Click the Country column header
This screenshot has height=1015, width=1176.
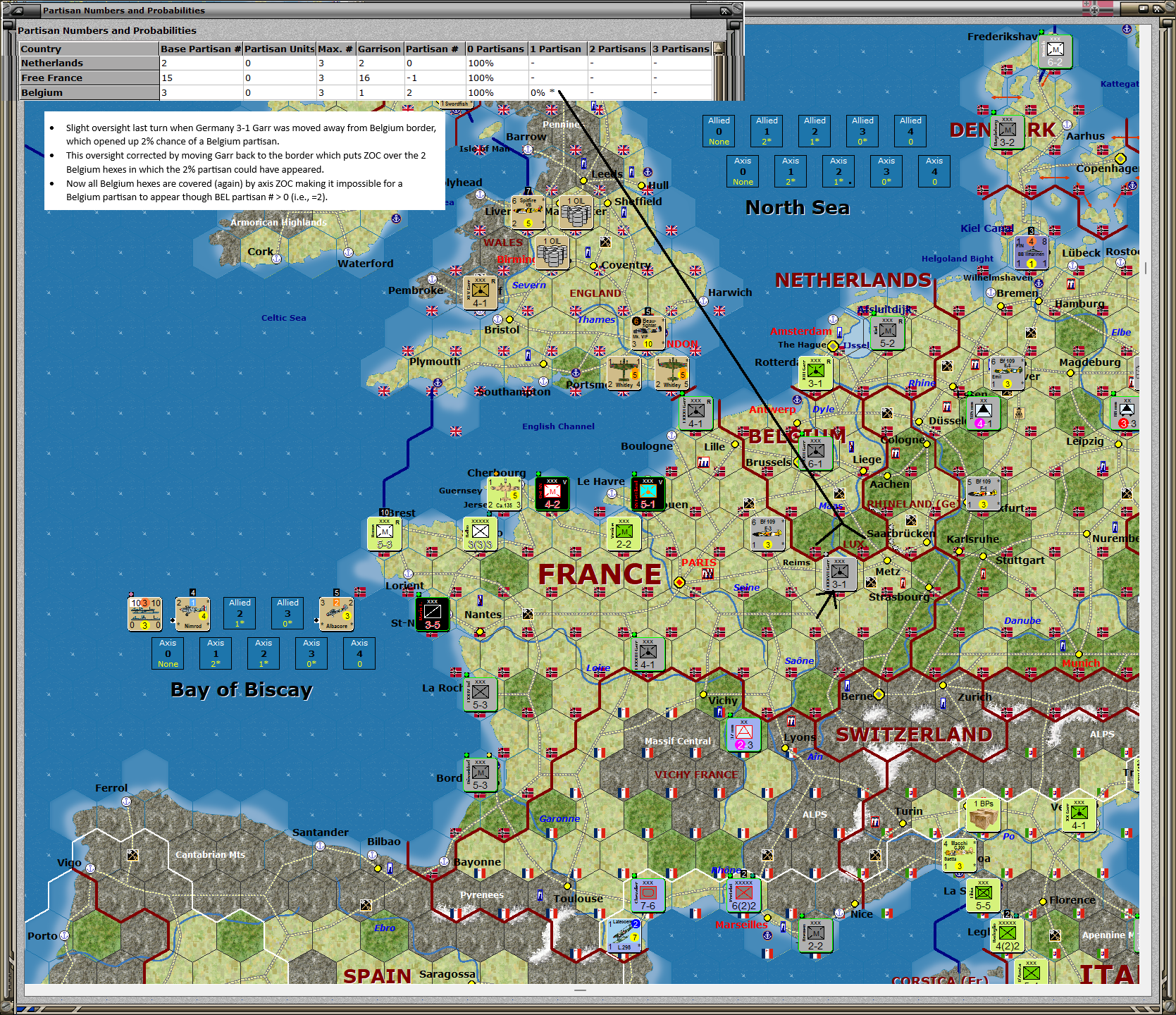tap(89, 49)
